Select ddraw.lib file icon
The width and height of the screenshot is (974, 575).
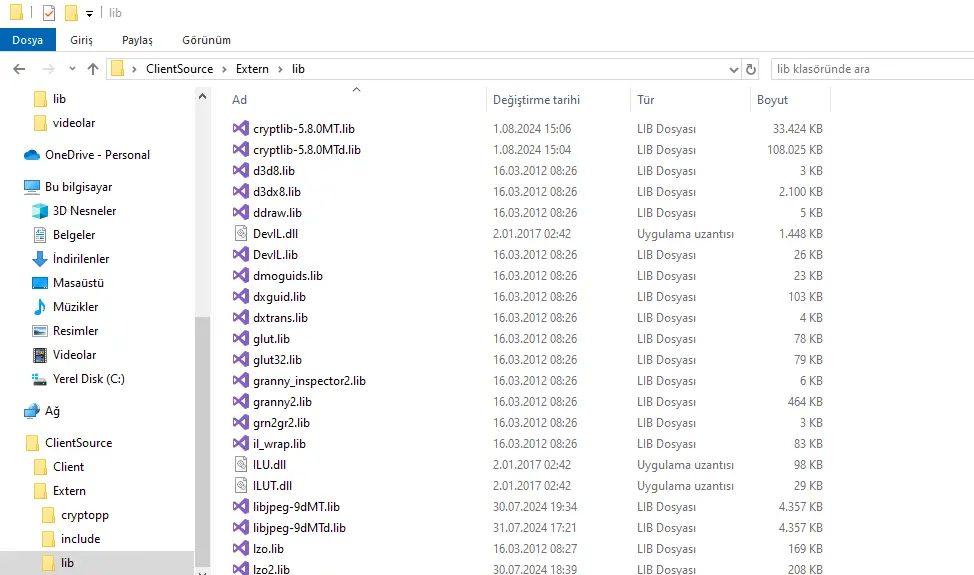[x=240, y=212]
